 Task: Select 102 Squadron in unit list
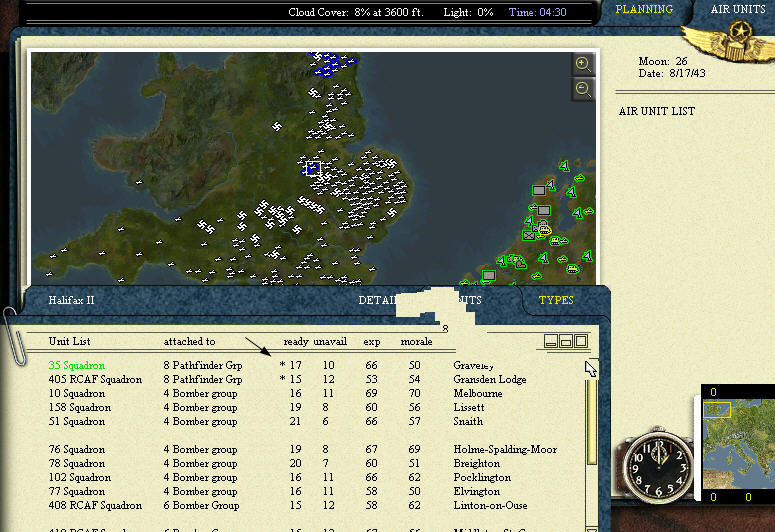click(x=79, y=477)
